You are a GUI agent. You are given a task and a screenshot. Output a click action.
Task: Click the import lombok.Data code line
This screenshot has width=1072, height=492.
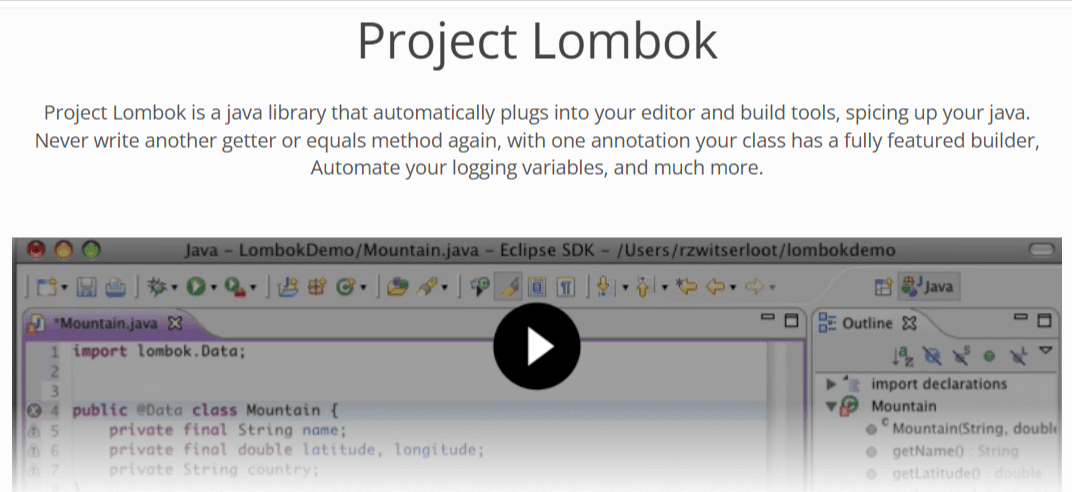point(159,351)
